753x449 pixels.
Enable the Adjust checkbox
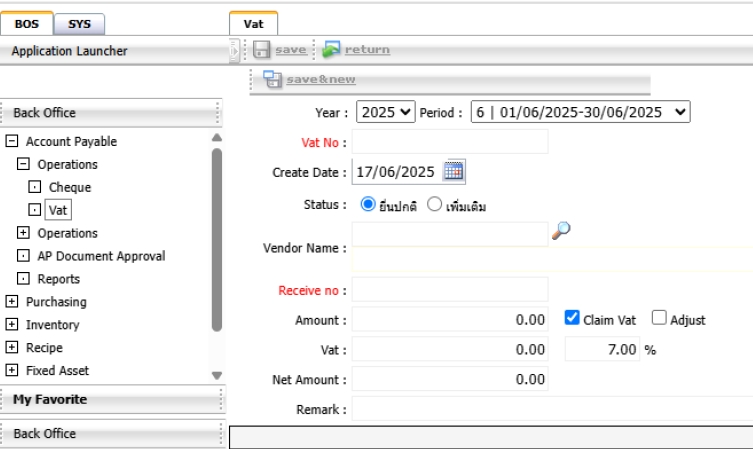point(659,318)
